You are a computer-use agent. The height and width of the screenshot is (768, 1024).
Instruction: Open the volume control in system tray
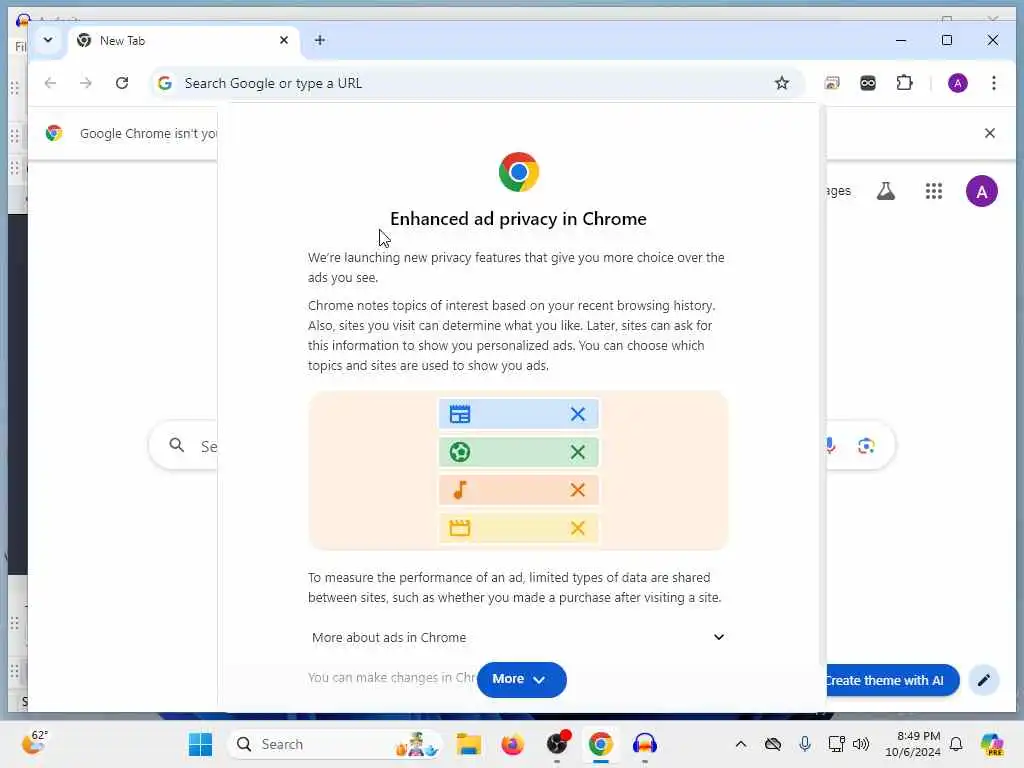pyautogui.click(x=861, y=744)
